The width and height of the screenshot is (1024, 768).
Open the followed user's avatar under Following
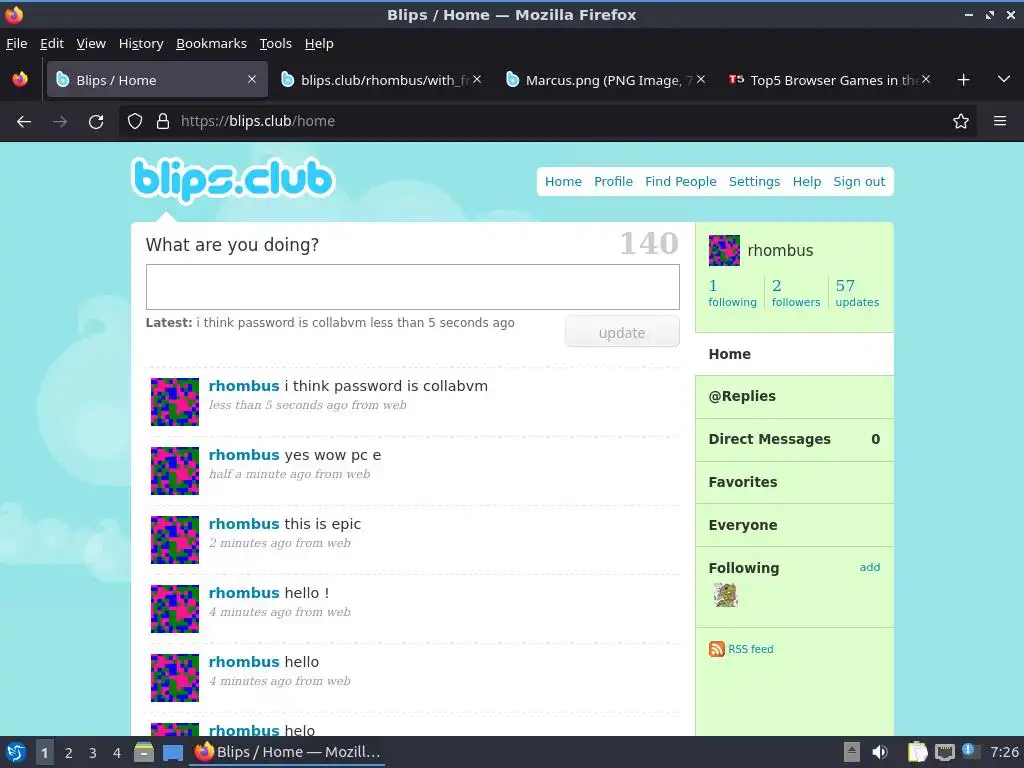pyautogui.click(x=726, y=595)
